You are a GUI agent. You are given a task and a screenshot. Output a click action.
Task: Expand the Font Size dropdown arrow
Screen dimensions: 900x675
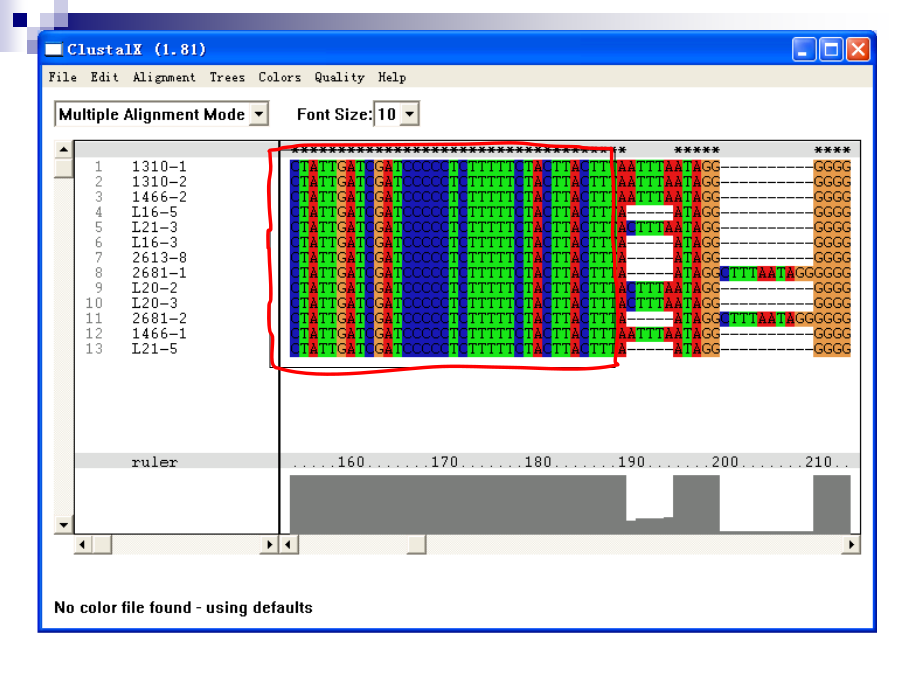click(x=409, y=114)
